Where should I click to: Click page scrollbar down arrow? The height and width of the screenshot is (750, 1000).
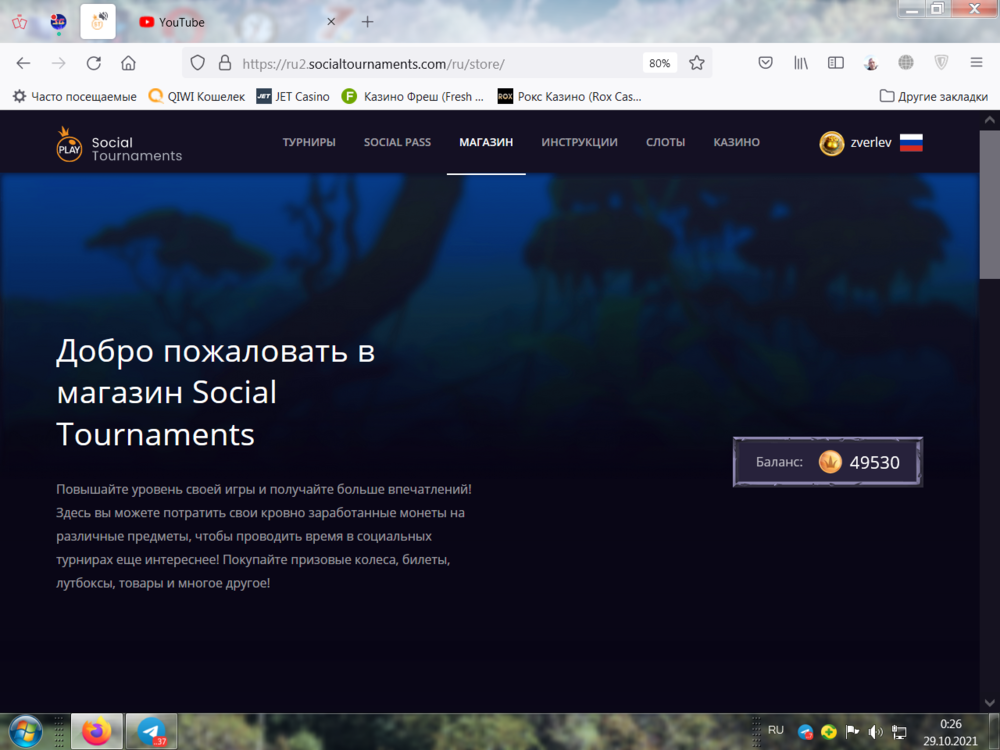(x=989, y=703)
